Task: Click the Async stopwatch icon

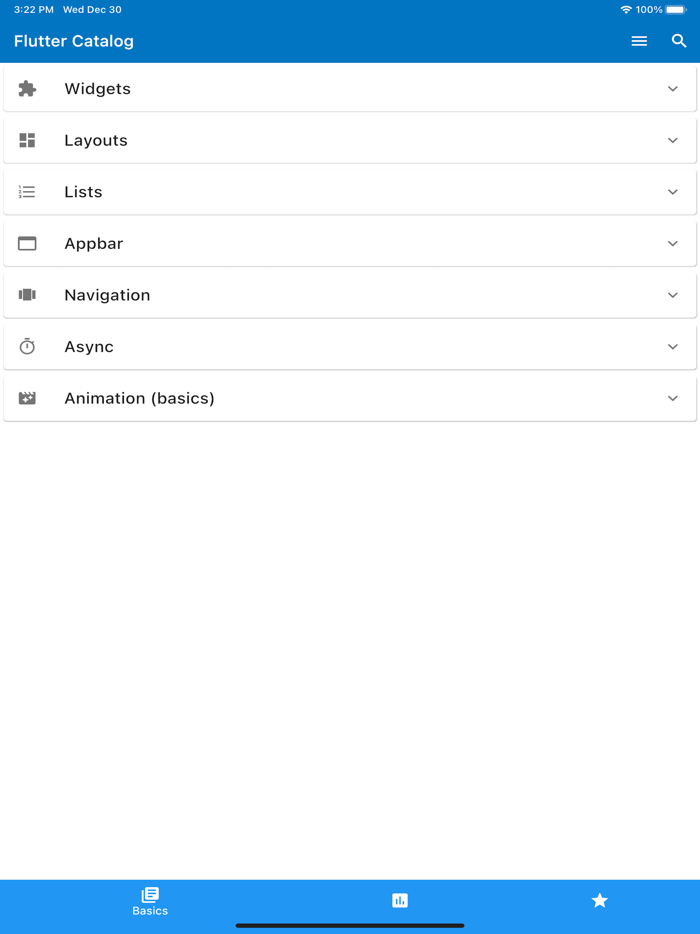Action: (27, 346)
